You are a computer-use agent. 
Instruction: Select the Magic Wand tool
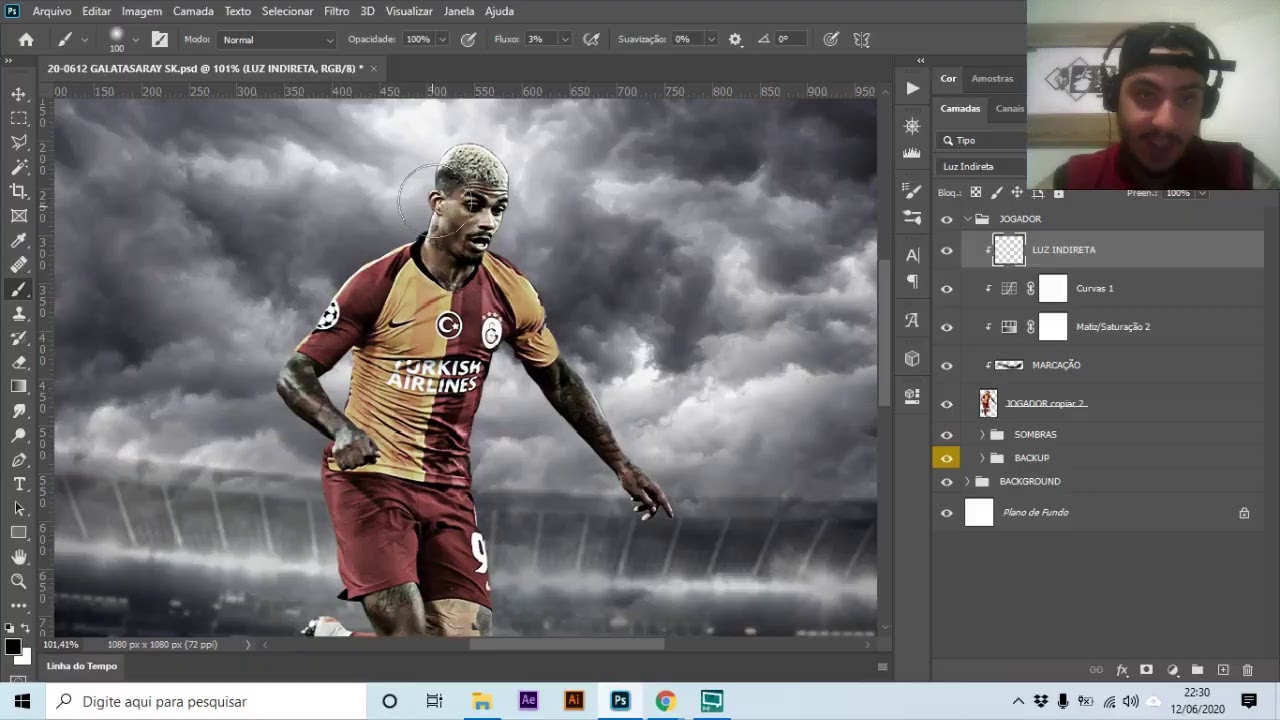[19, 167]
